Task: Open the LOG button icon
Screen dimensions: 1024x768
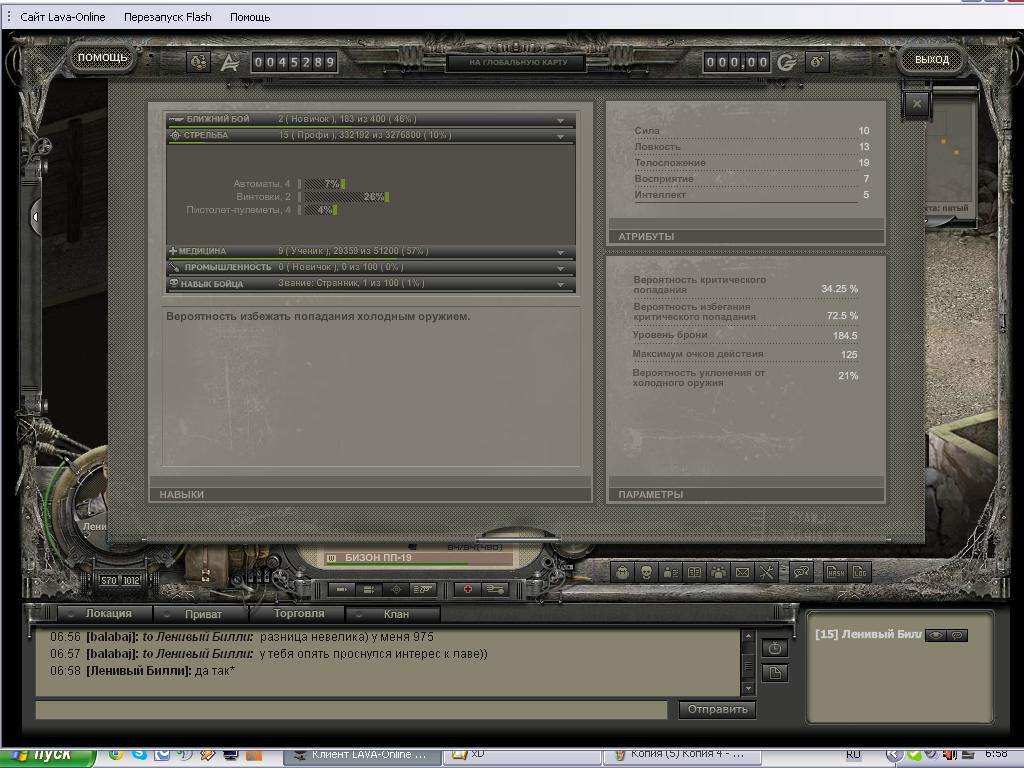Action: tap(859, 572)
